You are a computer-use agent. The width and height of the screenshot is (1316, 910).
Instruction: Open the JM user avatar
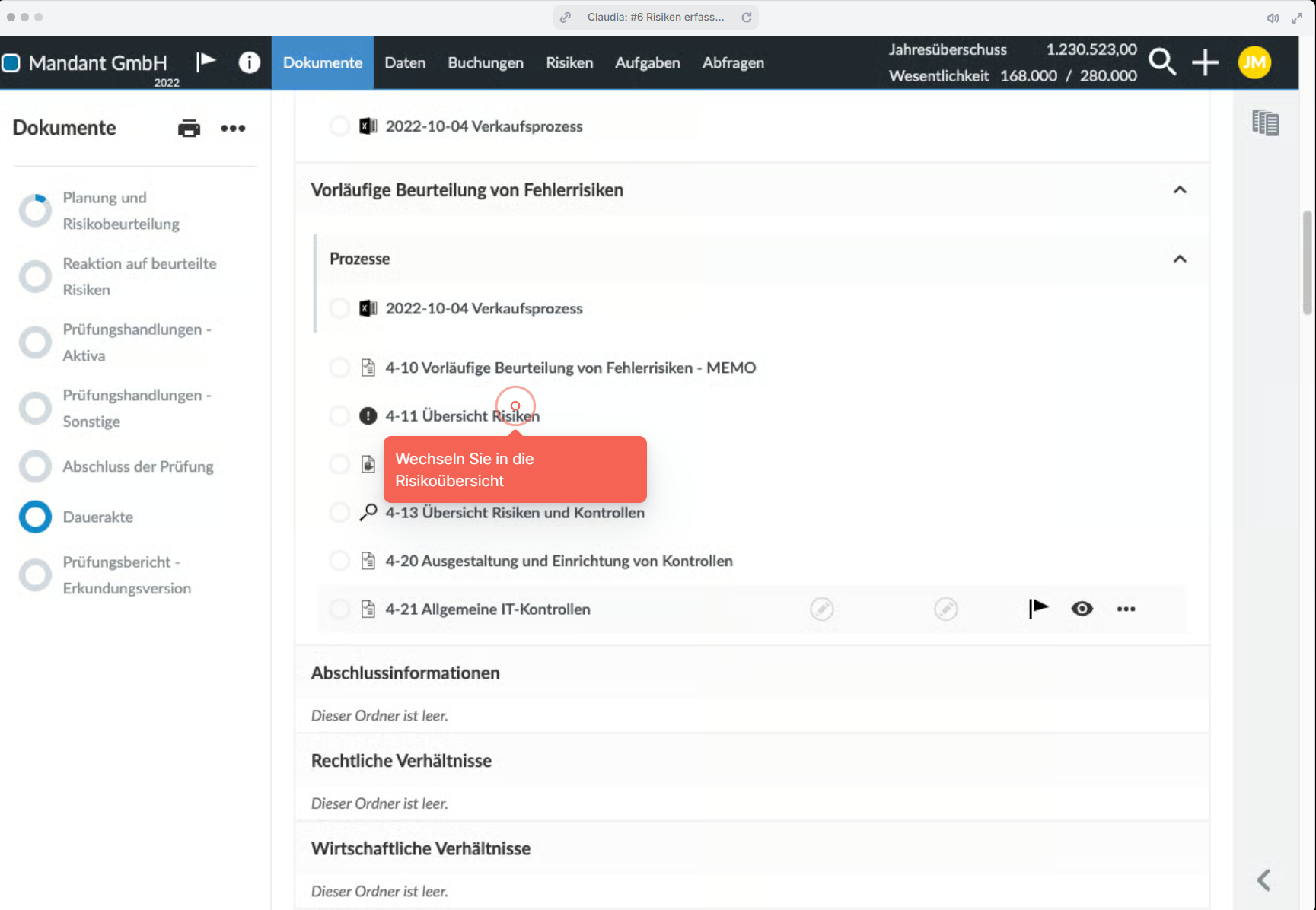click(1254, 62)
